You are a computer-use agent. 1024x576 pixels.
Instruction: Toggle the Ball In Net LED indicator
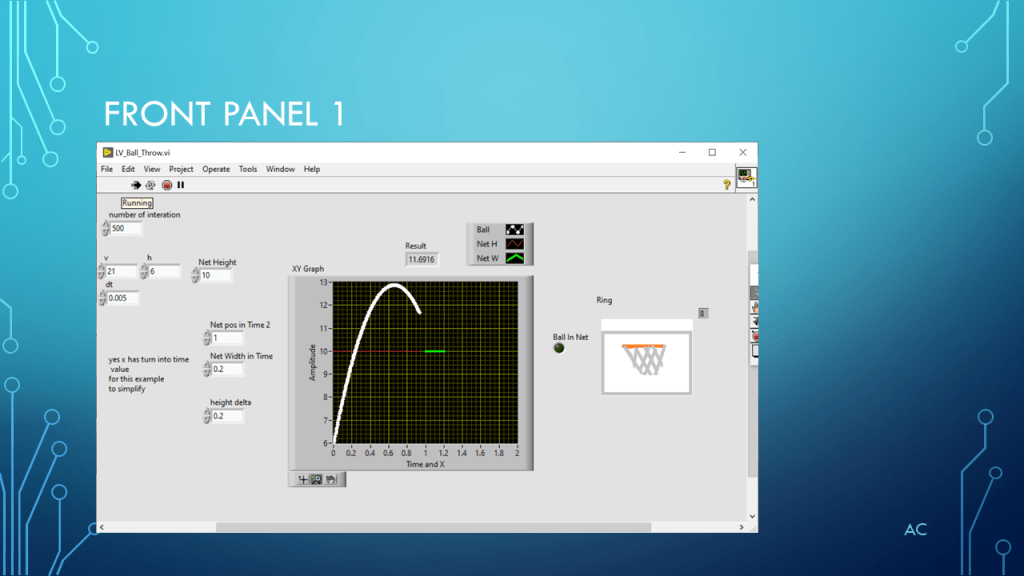[559, 348]
